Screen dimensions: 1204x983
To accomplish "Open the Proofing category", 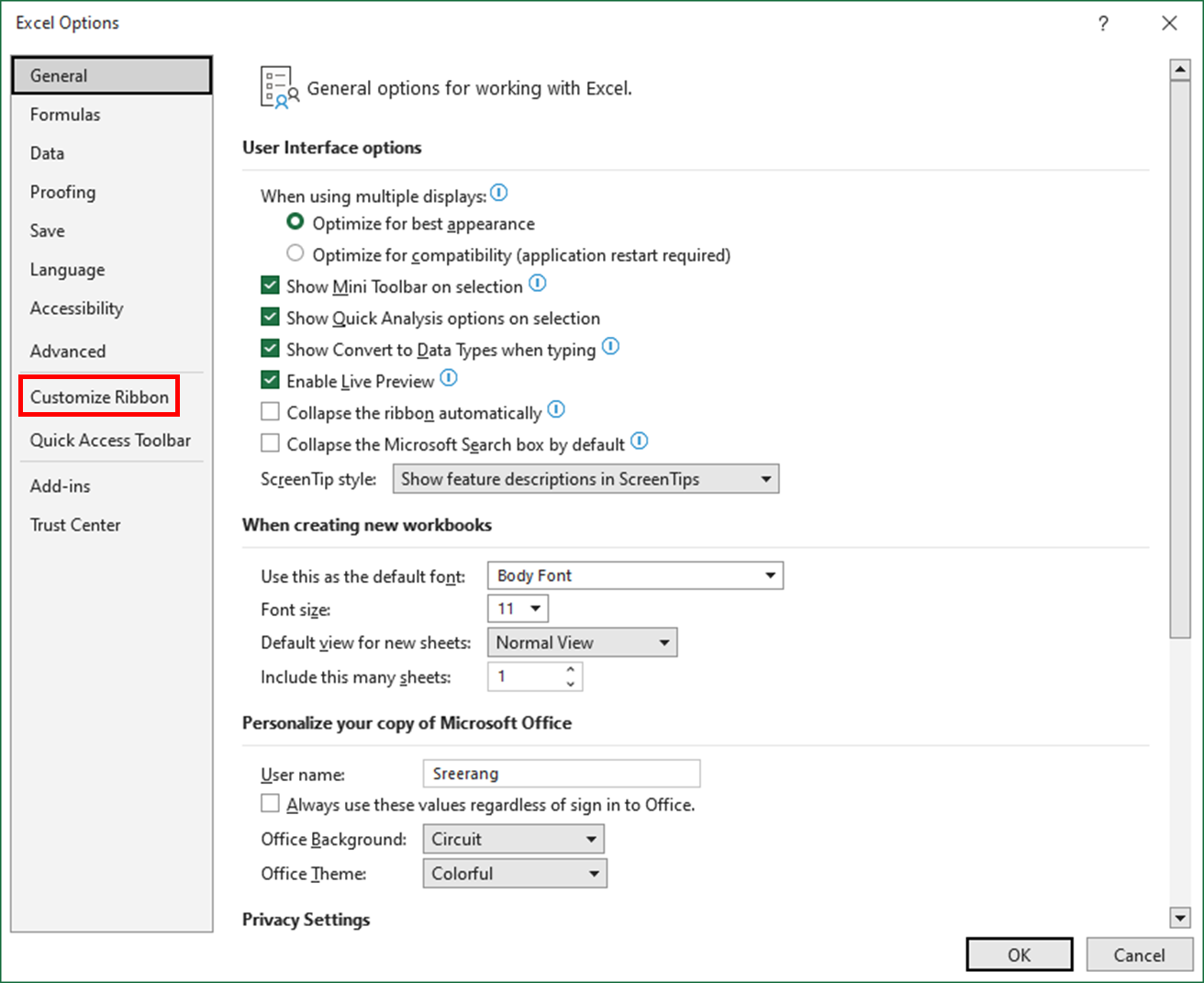I will point(112,192).
